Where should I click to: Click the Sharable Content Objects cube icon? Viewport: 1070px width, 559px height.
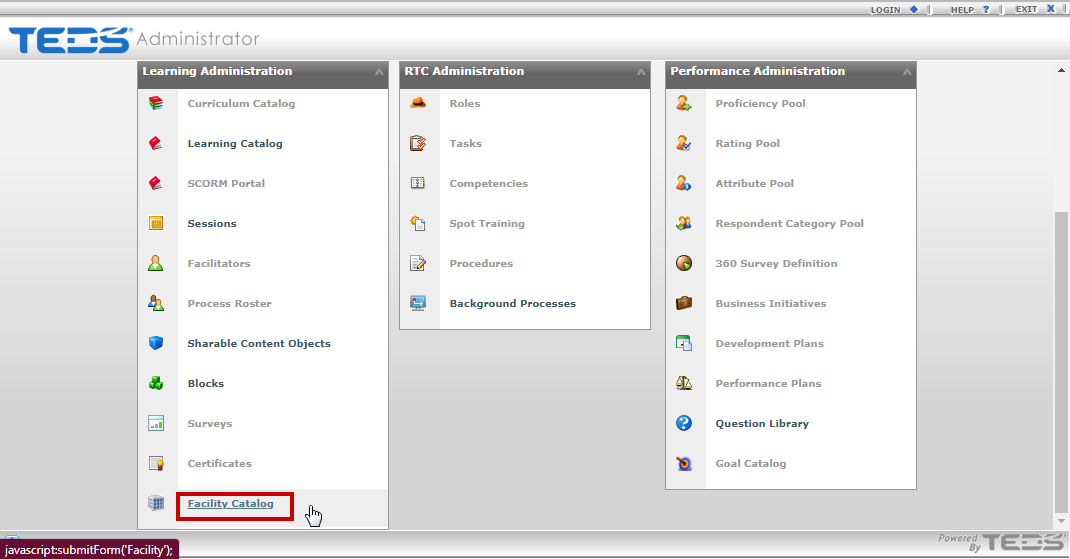tap(156, 343)
